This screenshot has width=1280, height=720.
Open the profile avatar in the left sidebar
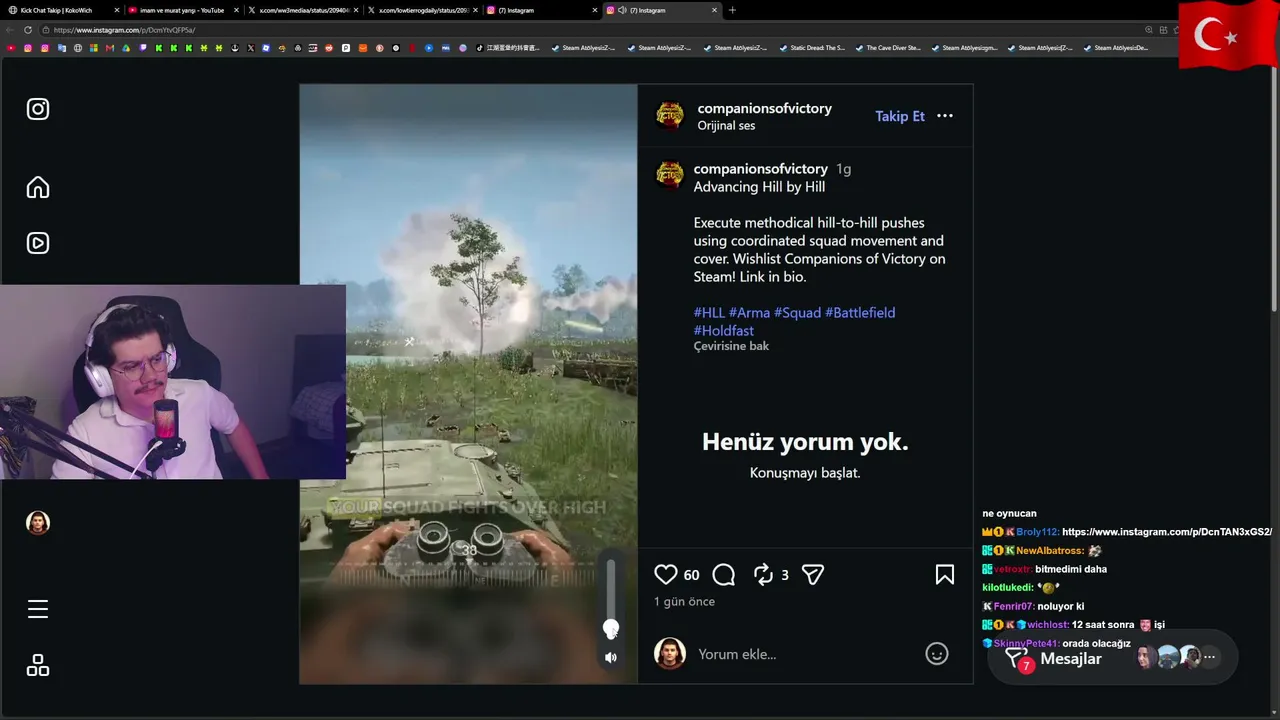coord(38,523)
